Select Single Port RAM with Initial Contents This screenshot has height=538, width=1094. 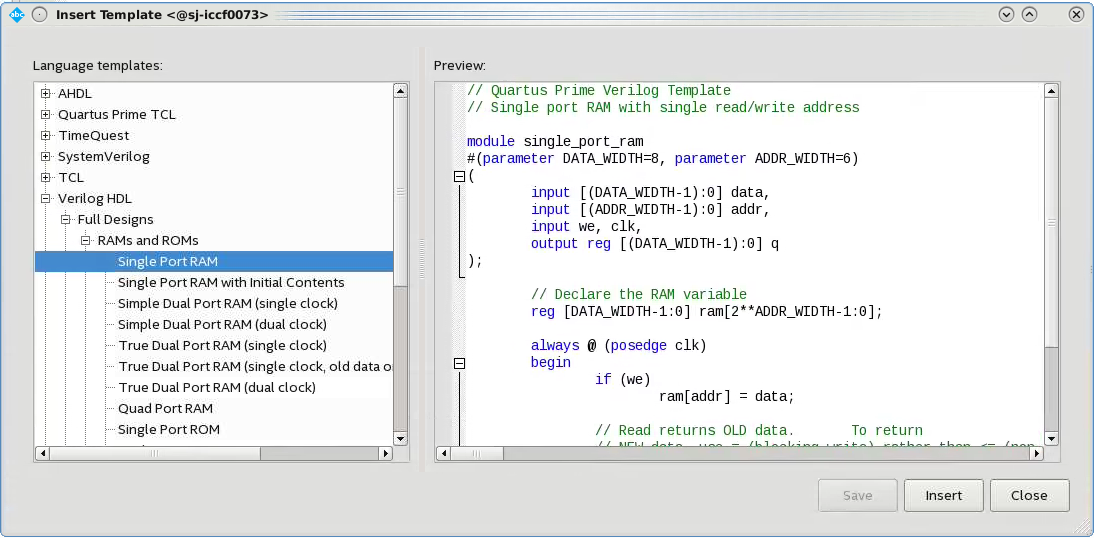pos(230,282)
